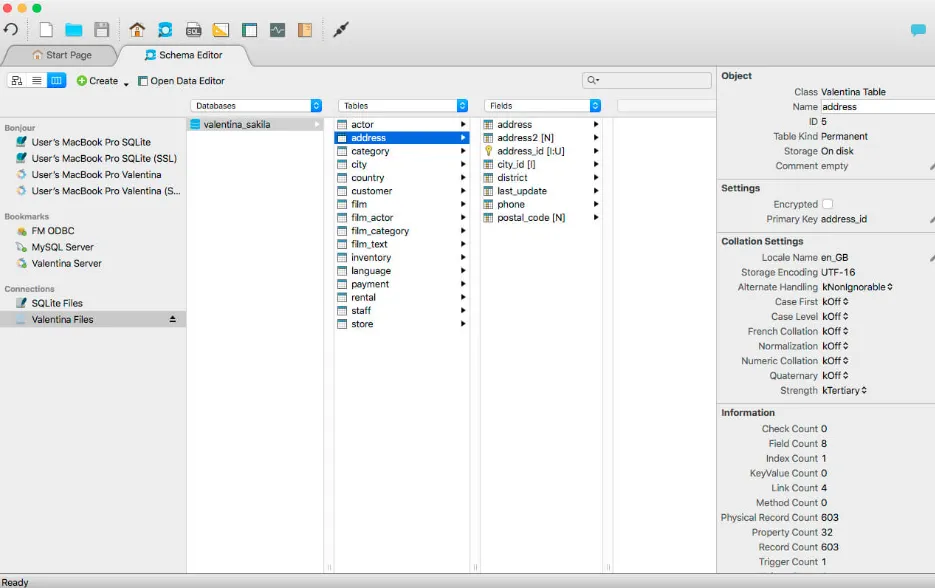Click the Primary Key address_id value
The width and height of the screenshot is (935, 588).
coord(844,219)
